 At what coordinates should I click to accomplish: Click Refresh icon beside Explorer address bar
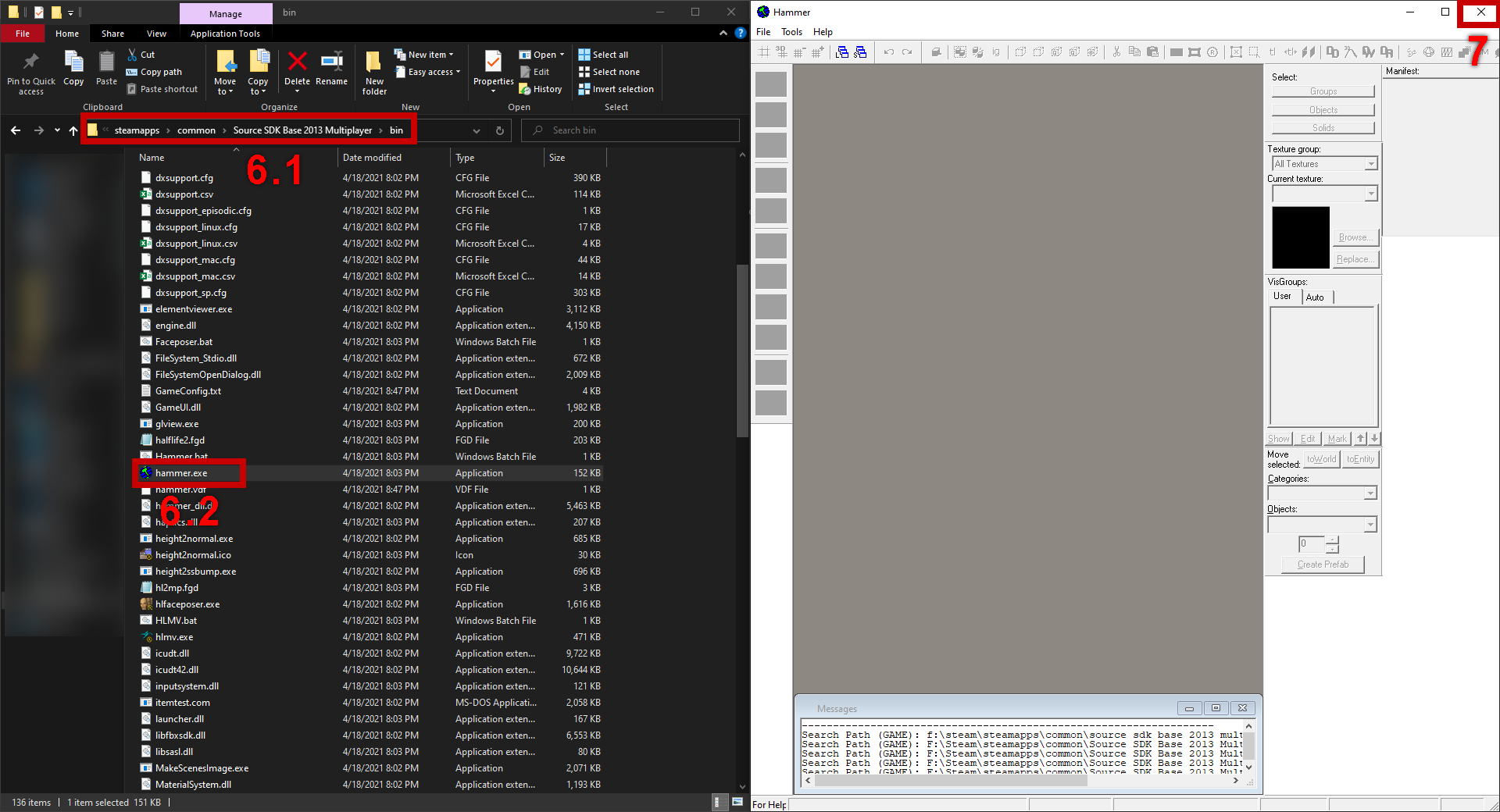click(x=500, y=130)
